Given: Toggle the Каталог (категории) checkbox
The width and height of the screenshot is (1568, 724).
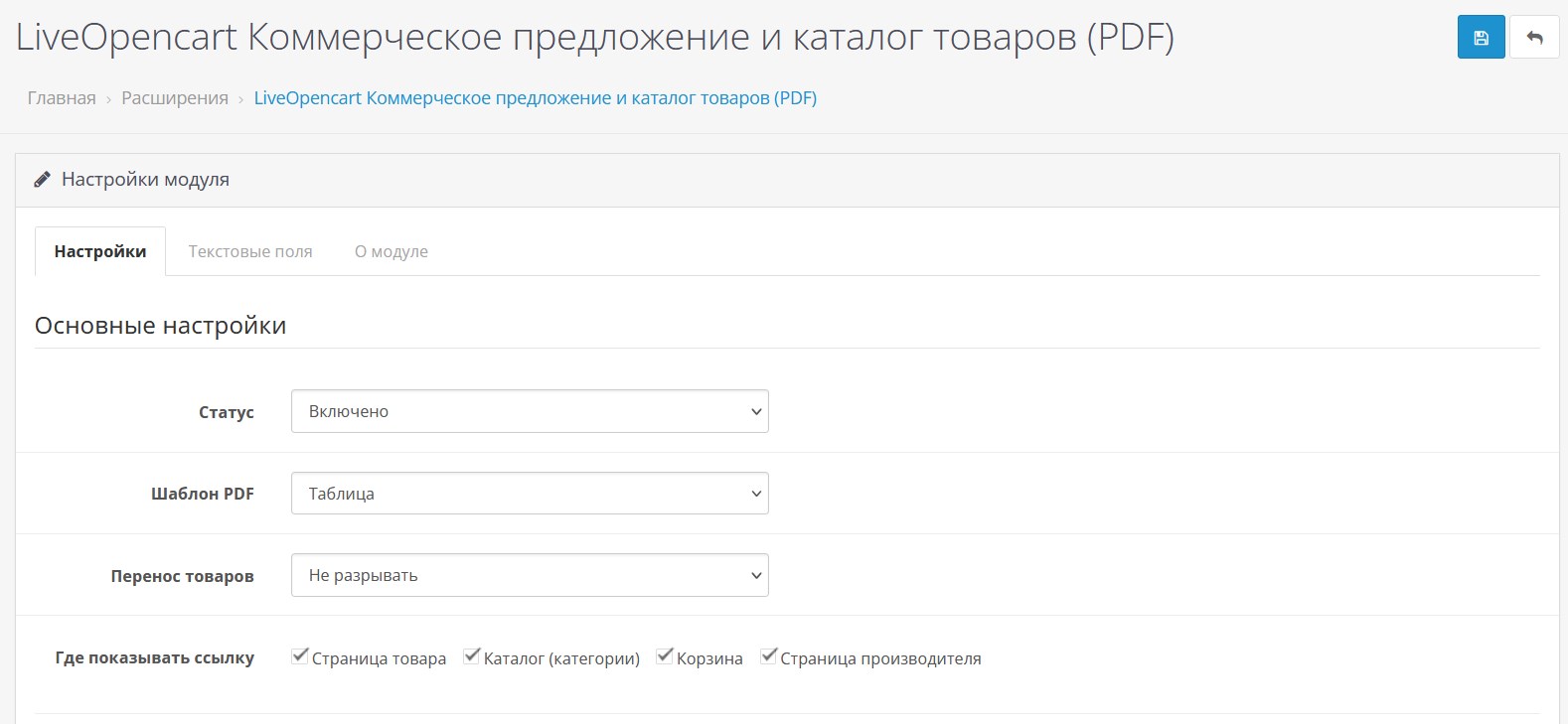Looking at the screenshot, I should pos(471,656).
